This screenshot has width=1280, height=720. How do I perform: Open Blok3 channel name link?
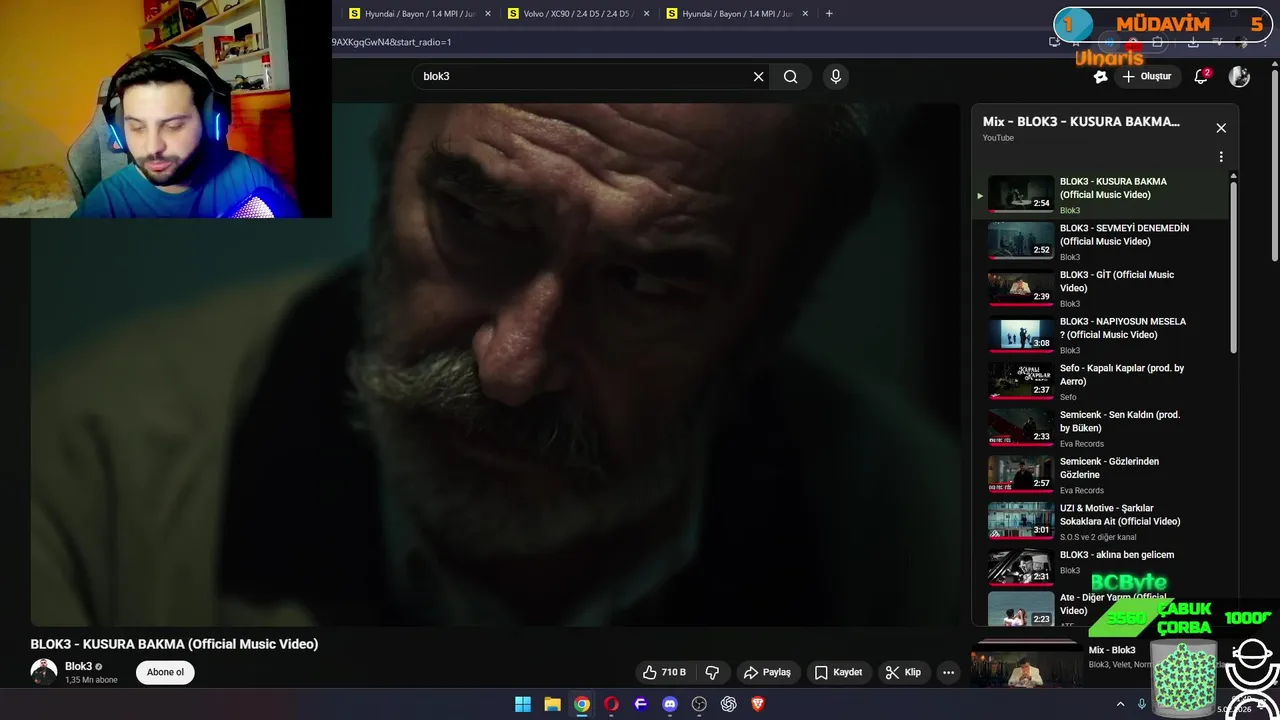pos(78,666)
